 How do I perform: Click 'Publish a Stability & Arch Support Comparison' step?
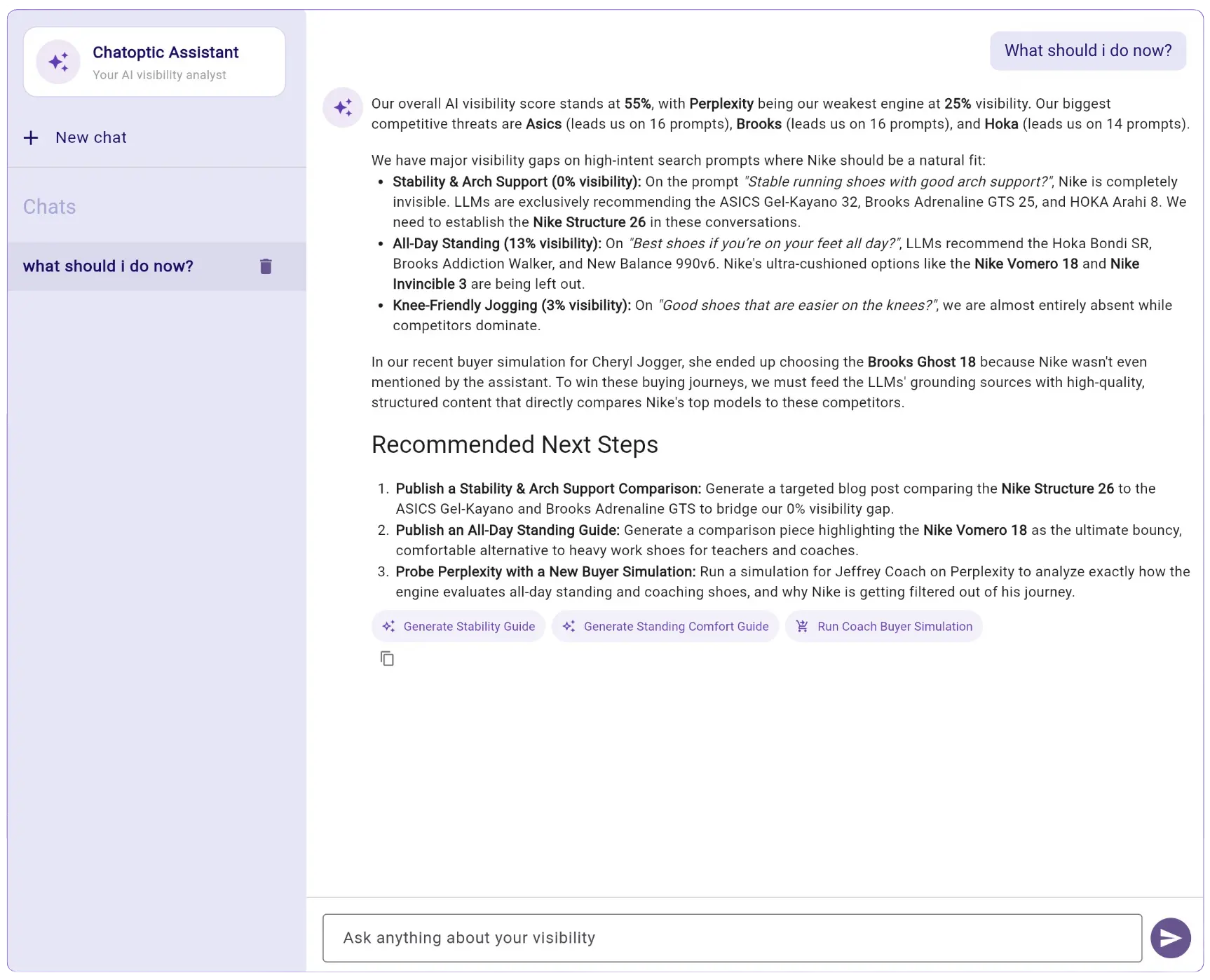click(x=548, y=489)
